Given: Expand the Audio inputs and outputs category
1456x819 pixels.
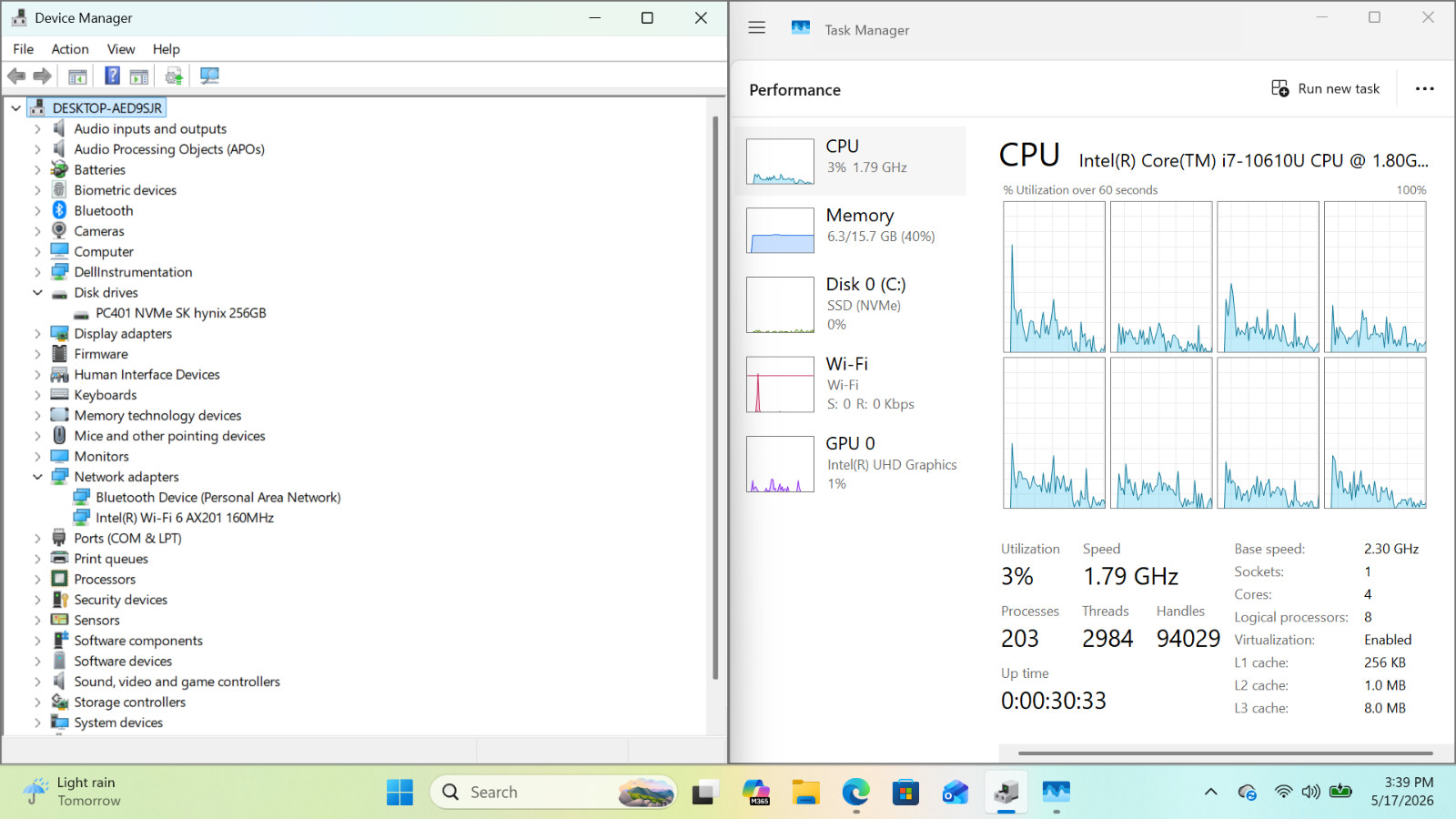Looking at the screenshot, I should [x=37, y=129].
